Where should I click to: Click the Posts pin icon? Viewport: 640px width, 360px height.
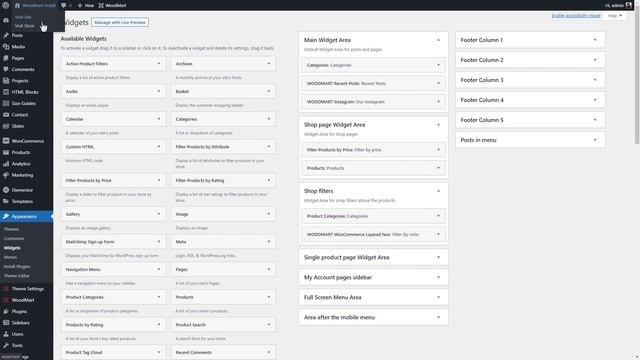click(x=6, y=36)
